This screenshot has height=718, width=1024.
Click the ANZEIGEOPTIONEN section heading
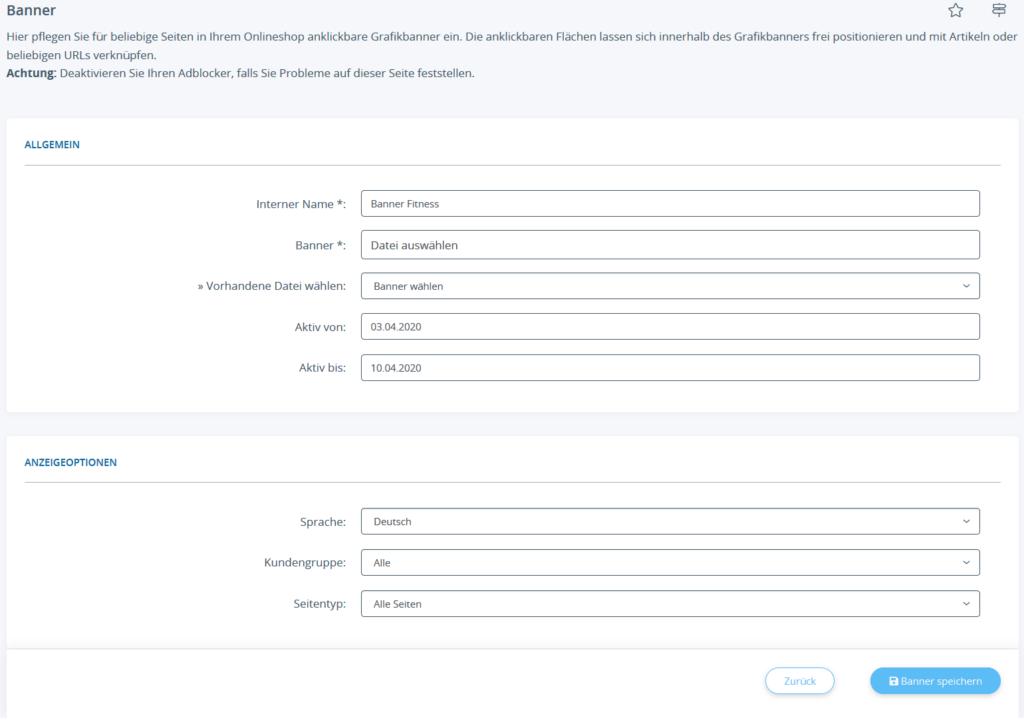pos(70,463)
